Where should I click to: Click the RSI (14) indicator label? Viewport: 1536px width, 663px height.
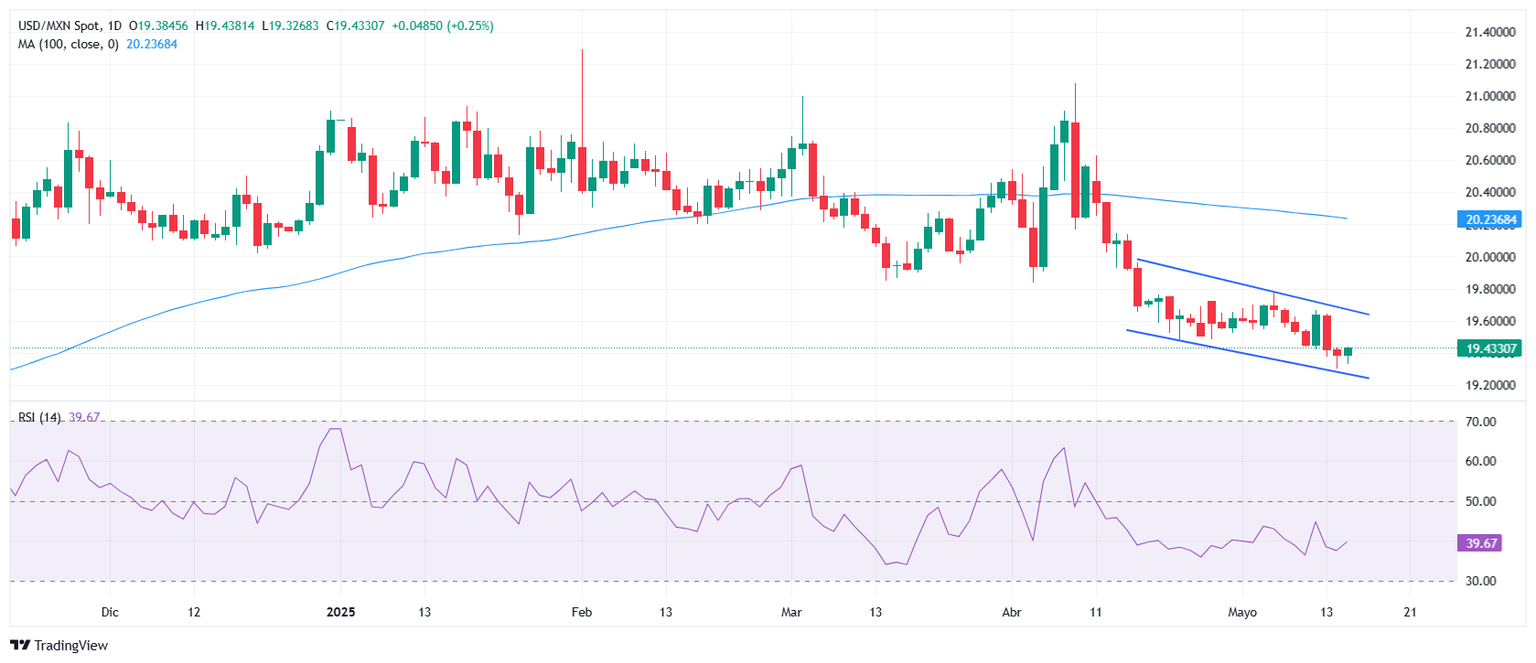click(38, 417)
